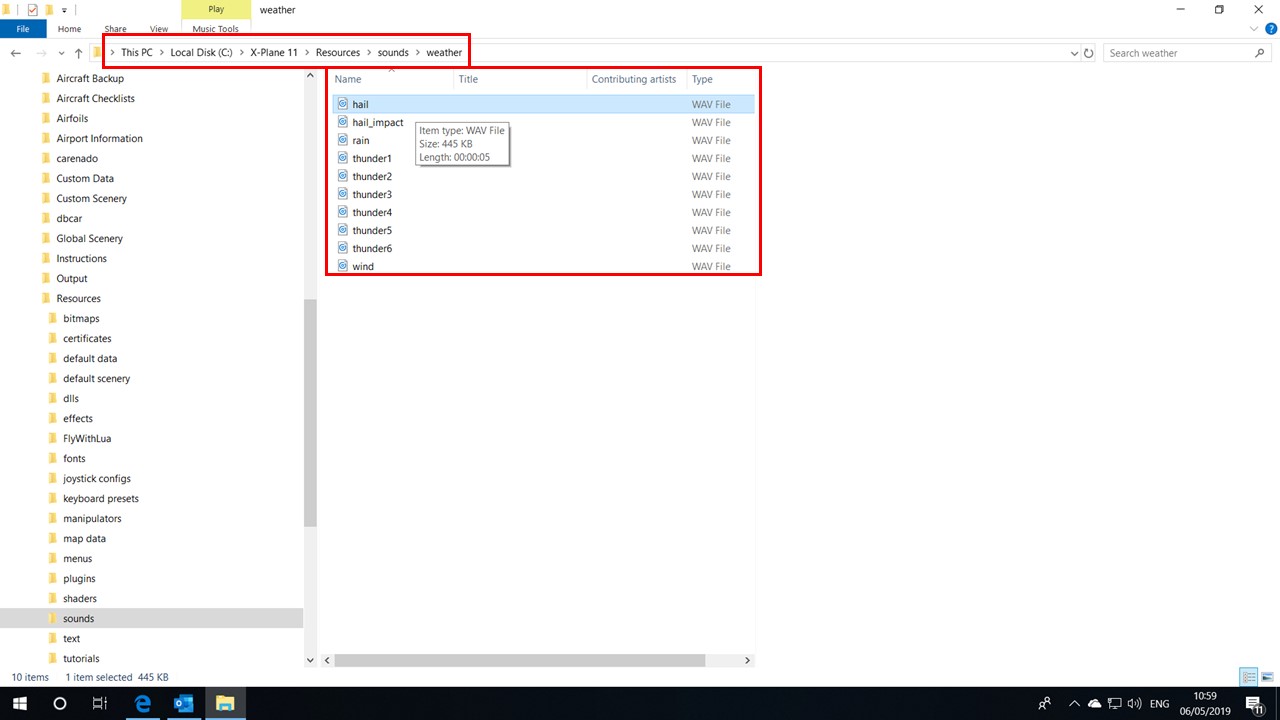This screenshot has width=1280, height=720.
Task: Select the wind file icon
Action: pos(343,266)
